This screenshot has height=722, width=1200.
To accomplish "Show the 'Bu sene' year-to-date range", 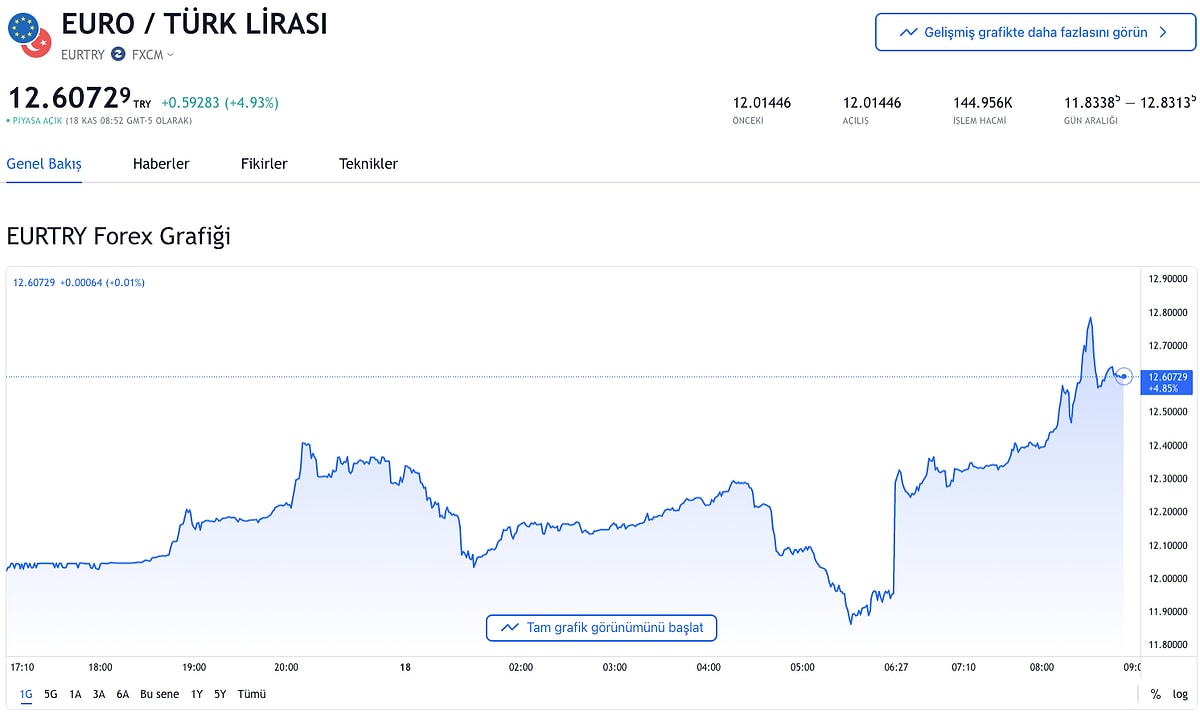I will tap(160, 694).
